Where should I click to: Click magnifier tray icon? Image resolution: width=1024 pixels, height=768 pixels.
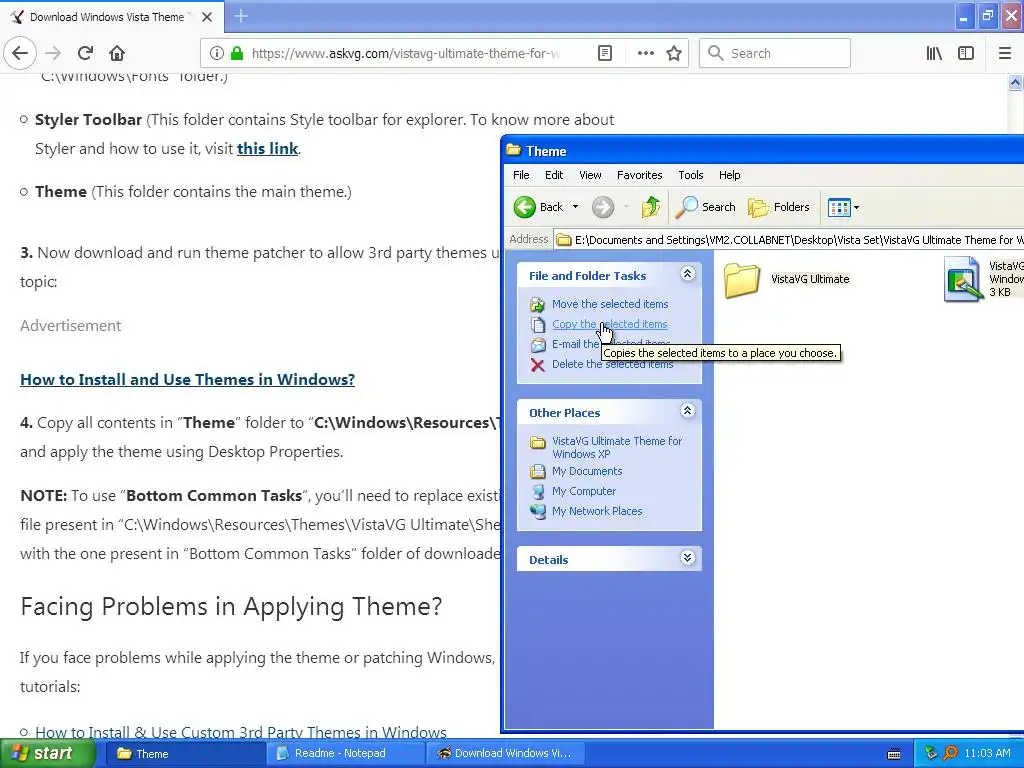pyautogui.click(x=950, y=754)
